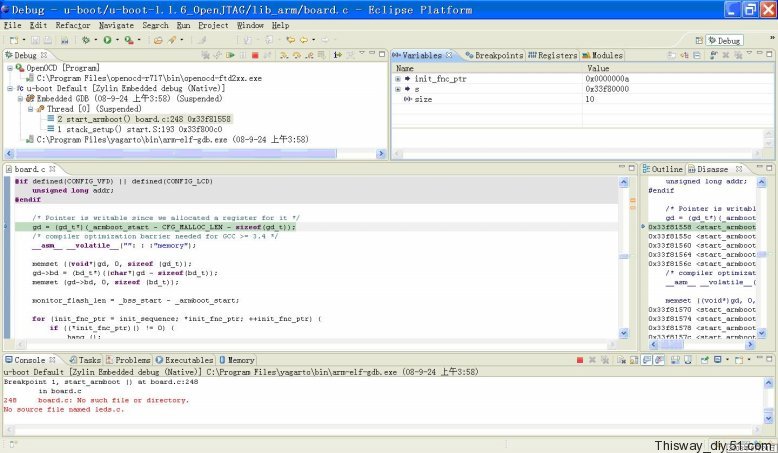Open the File menu
The width and height of the screenshot is (778, 453).
click(x=12, y=25)
